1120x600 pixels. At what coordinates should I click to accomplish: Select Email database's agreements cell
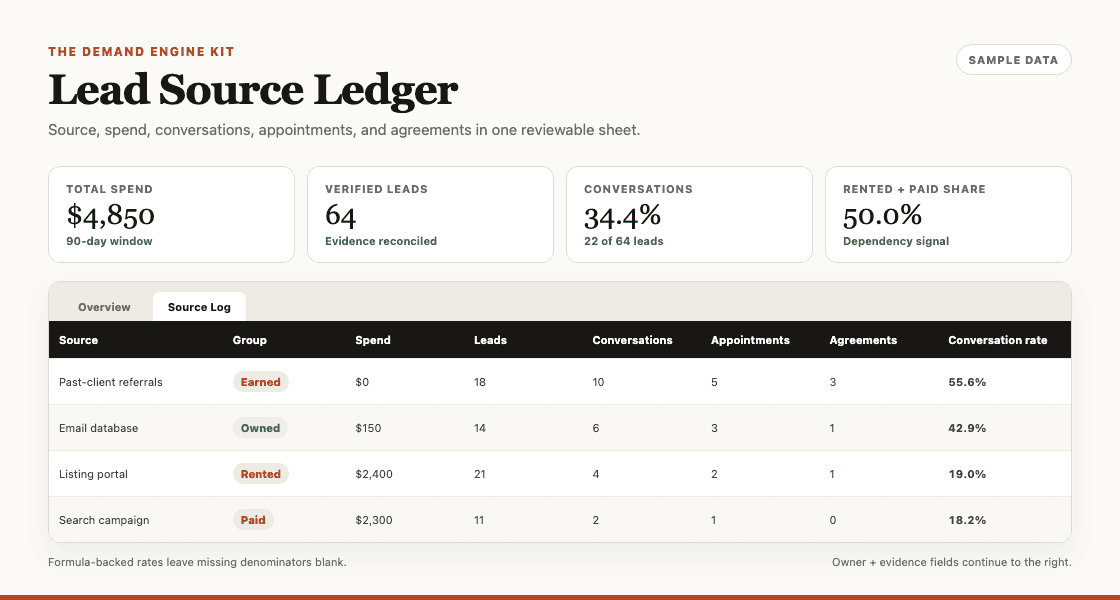[x=832, y=428]
